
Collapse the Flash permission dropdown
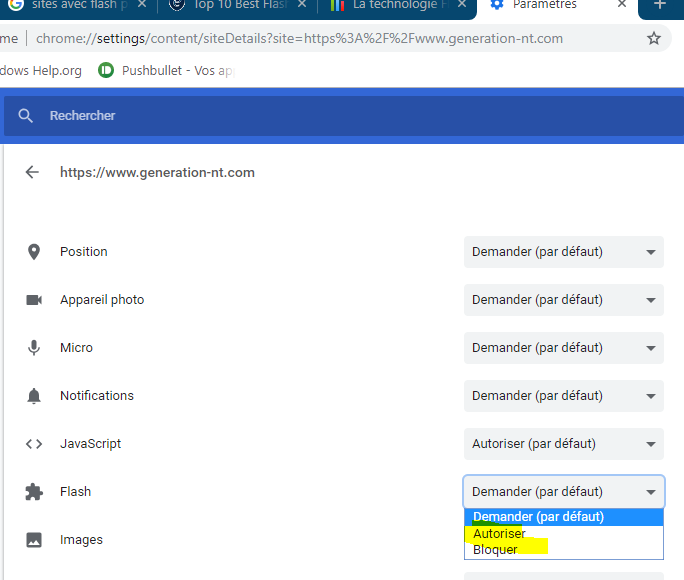pyautogui.click(x=564, y=492)
